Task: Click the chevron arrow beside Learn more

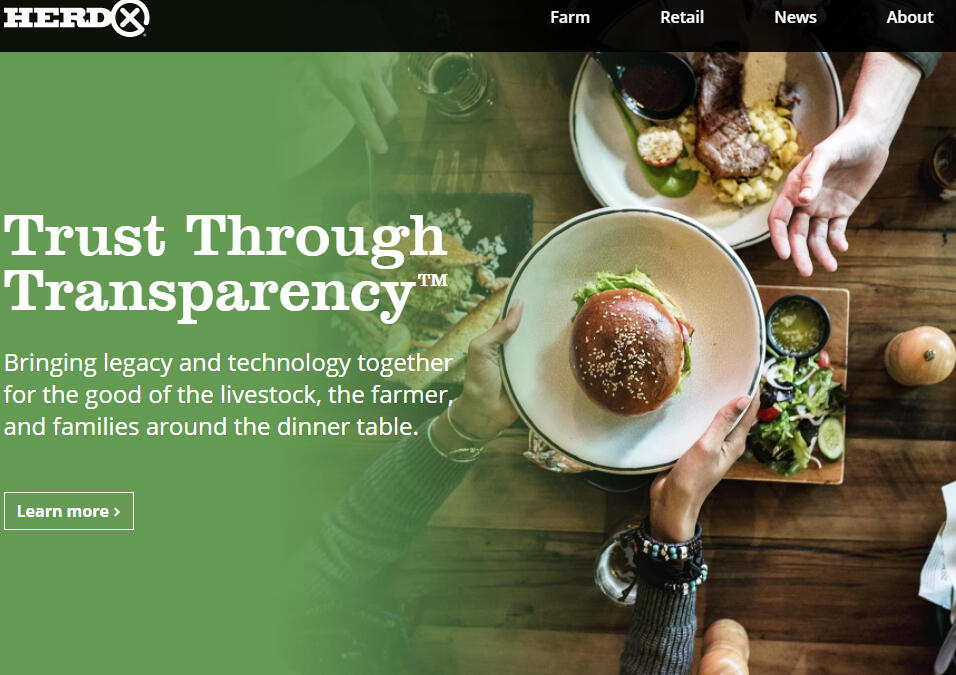Action: coord(117,512)
